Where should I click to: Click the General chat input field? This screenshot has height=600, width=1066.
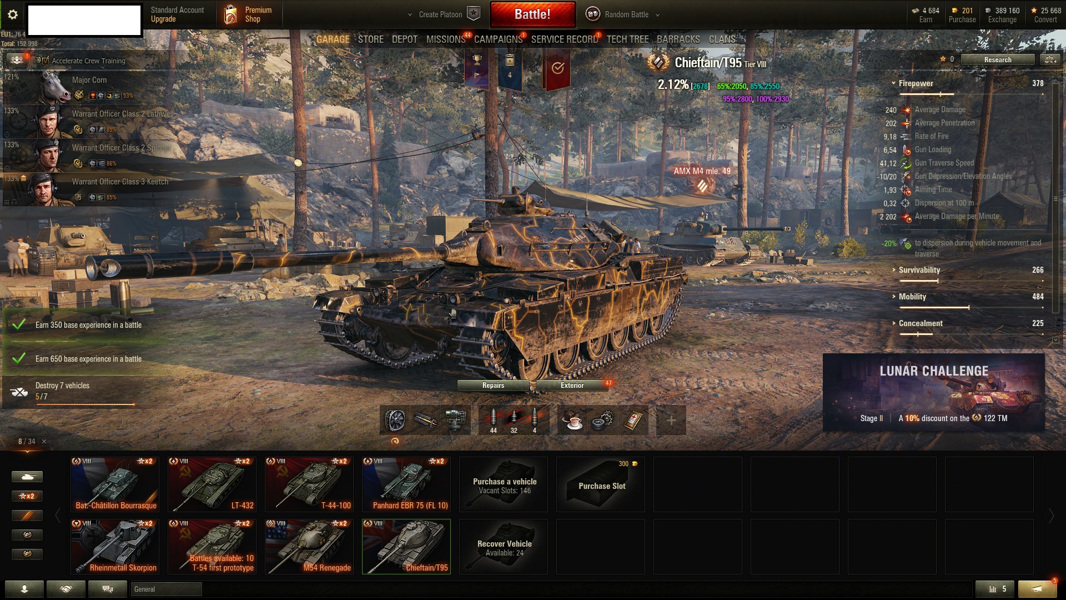167,589
